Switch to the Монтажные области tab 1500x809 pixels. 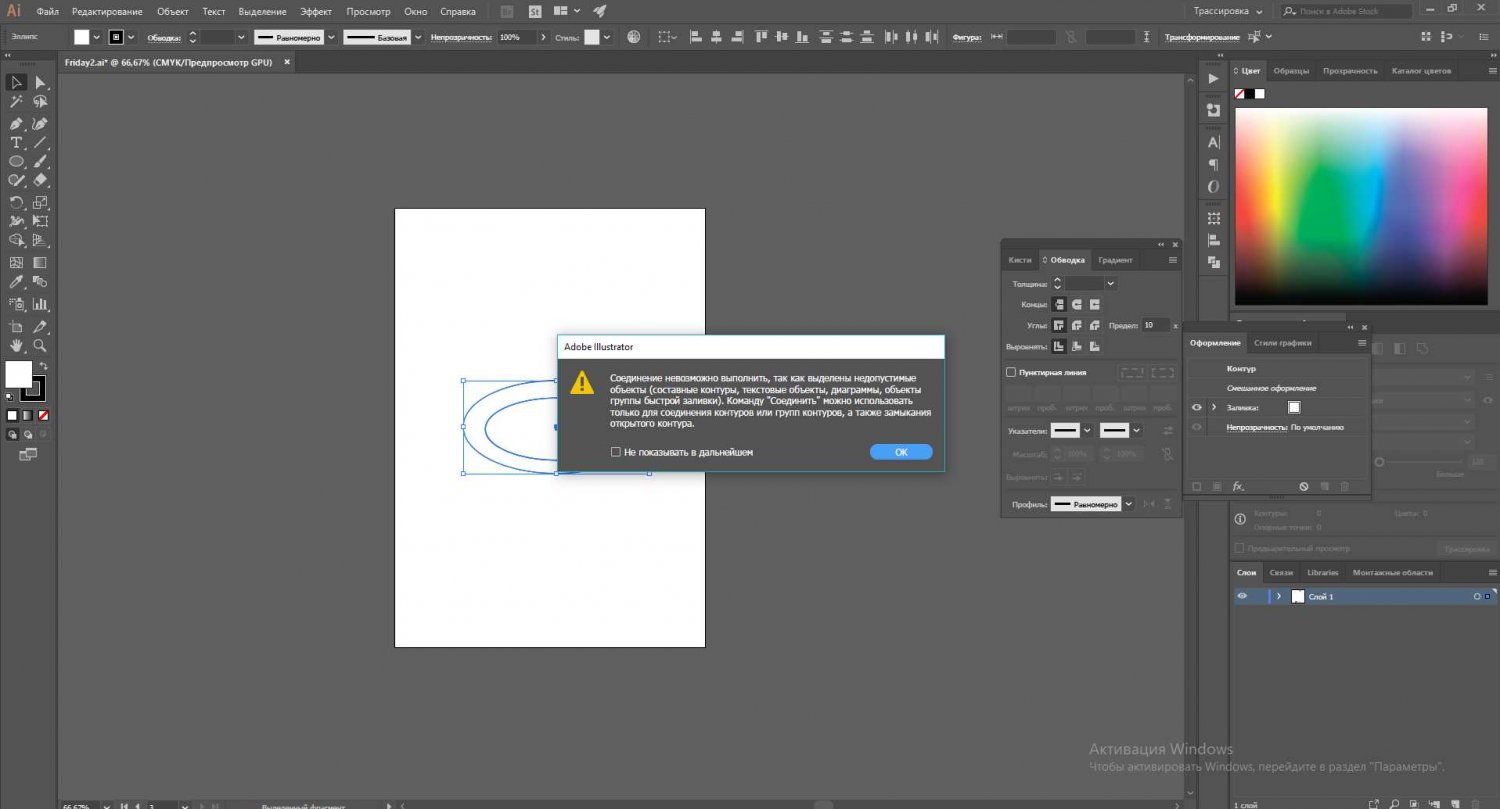pos(1392,573)
